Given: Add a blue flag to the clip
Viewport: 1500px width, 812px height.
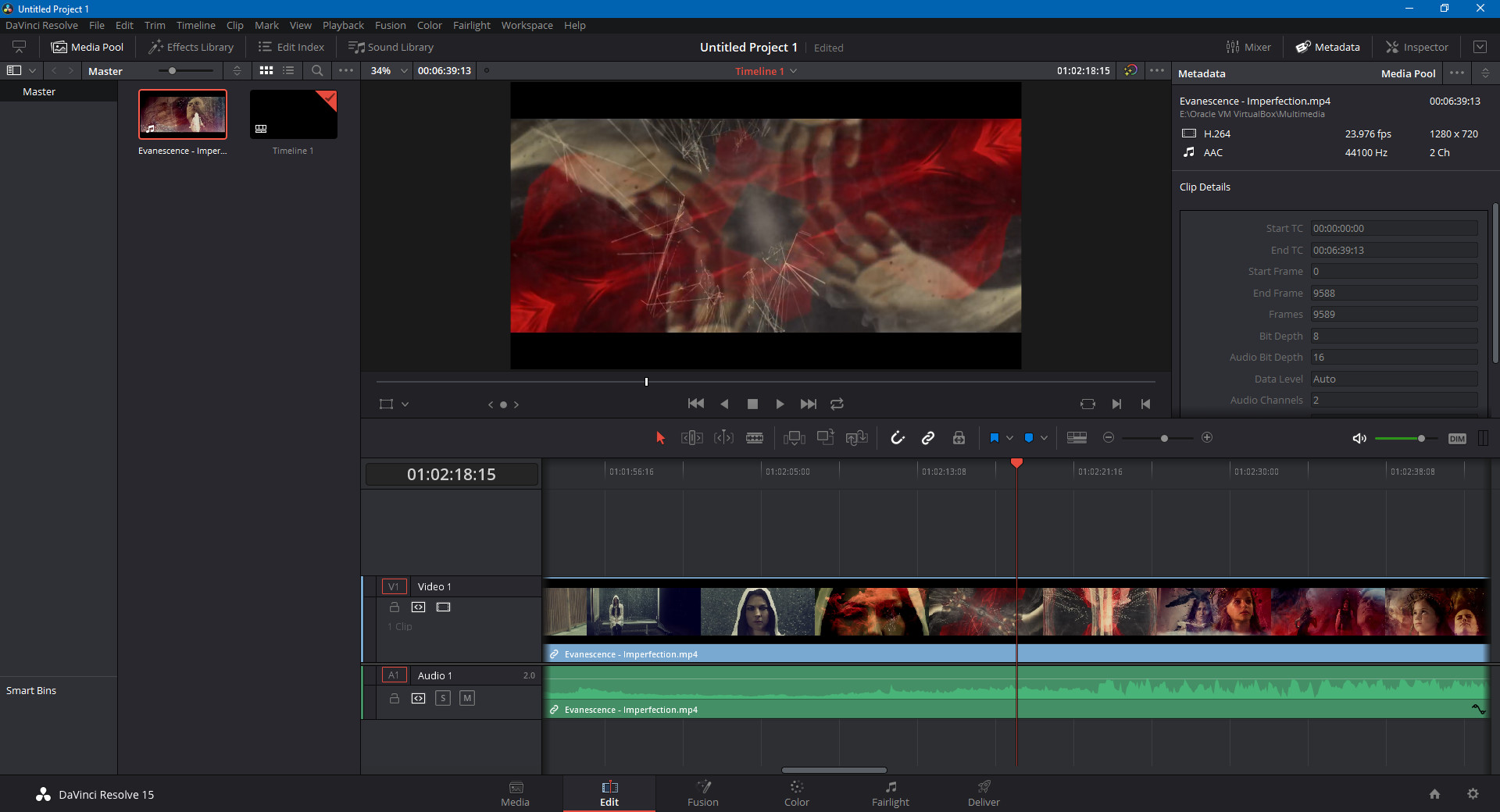Looking at the screenshot, I should tap(995, 438).
